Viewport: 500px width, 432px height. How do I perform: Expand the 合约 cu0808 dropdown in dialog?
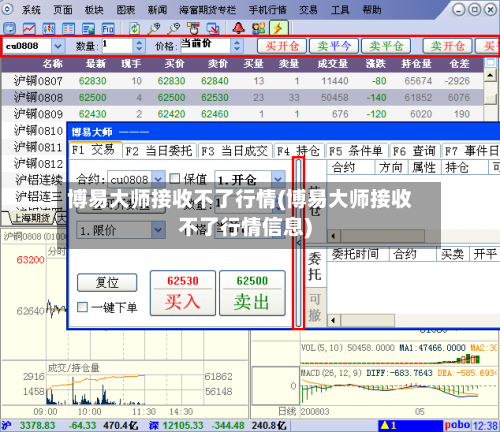158,180
